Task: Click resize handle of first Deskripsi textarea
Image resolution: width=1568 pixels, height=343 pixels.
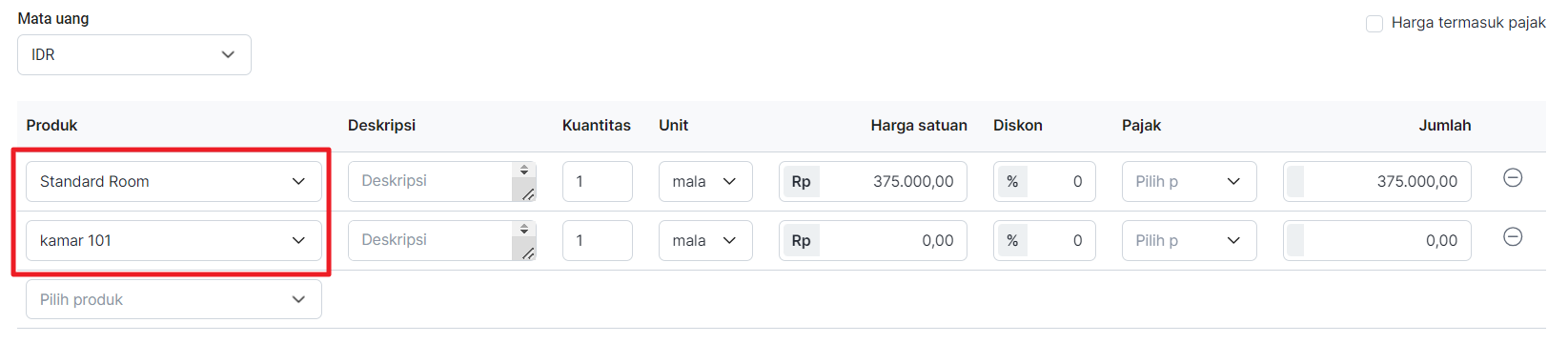Action: 525,192
